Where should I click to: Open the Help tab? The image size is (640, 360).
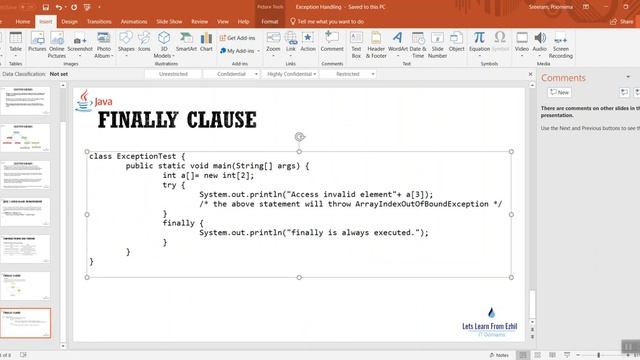(x=243, y=22)
